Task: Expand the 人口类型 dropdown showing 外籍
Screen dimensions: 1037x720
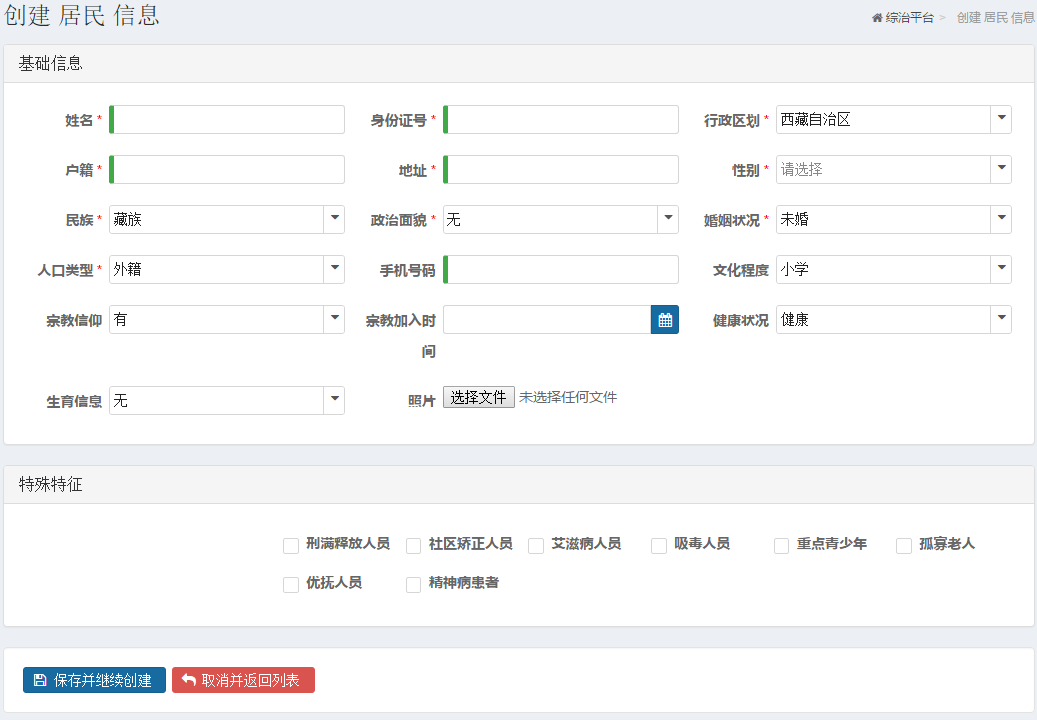Action: click(x=227, y=270)
